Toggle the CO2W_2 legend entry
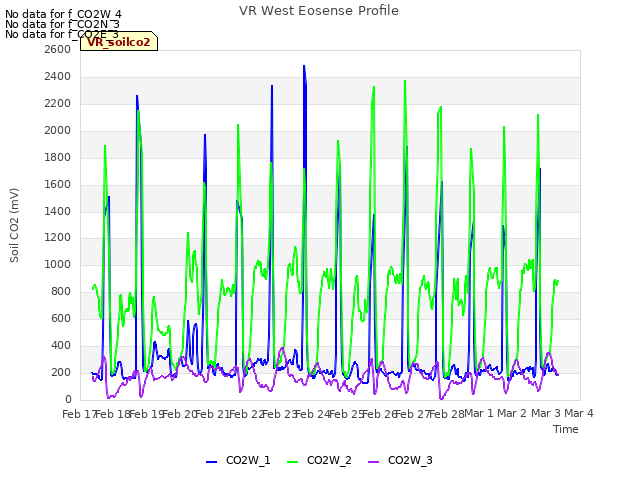The height and width of the screenshot is (480, 640). [x=319, y=460]
